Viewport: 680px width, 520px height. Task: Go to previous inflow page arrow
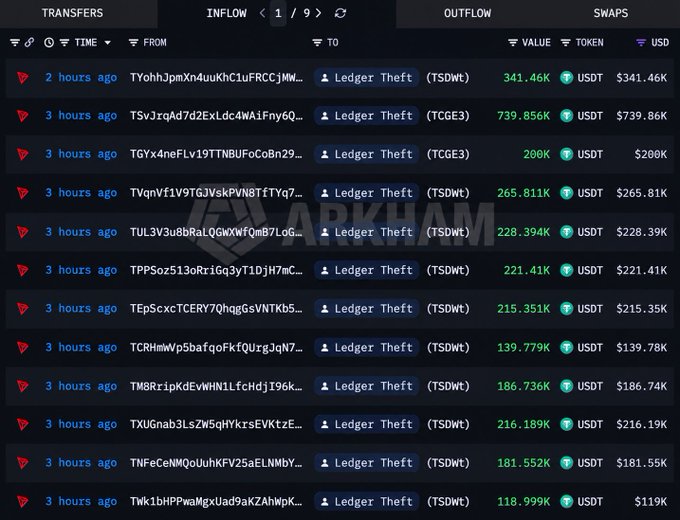pos(262,13)
